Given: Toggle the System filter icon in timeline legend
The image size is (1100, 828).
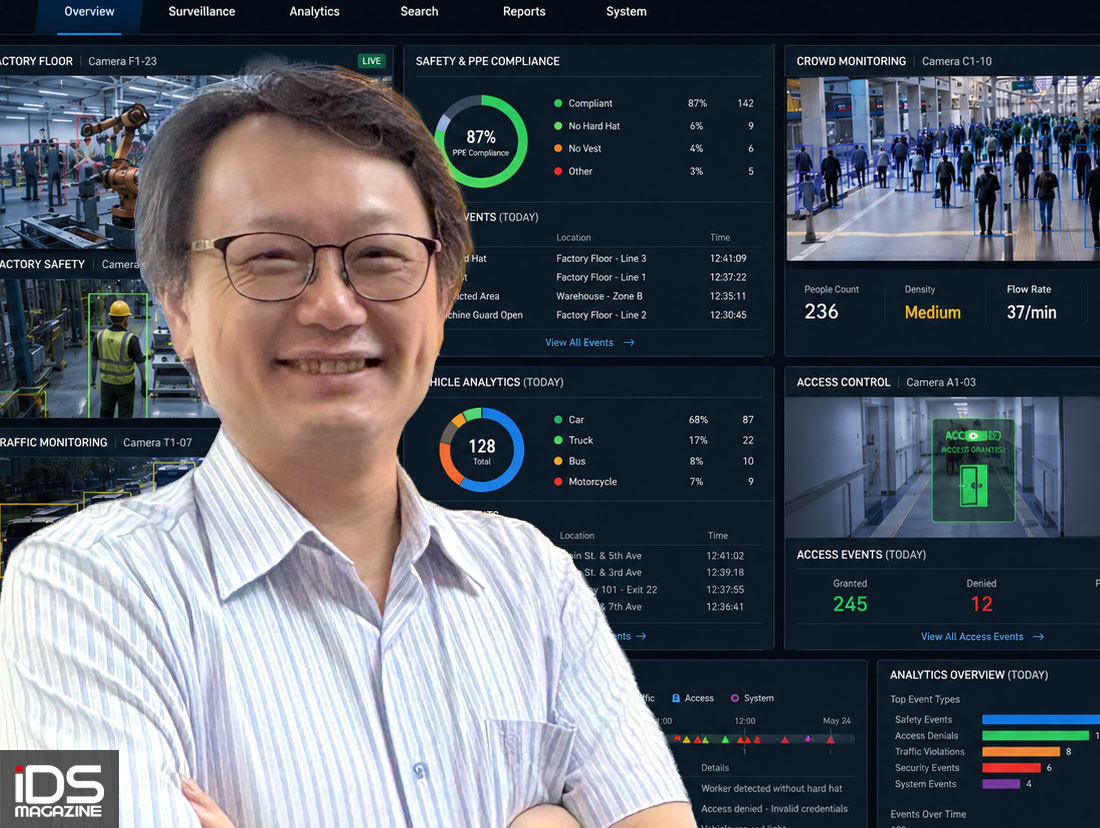Looking at the screenshot, I should click(x=735, y=698).
